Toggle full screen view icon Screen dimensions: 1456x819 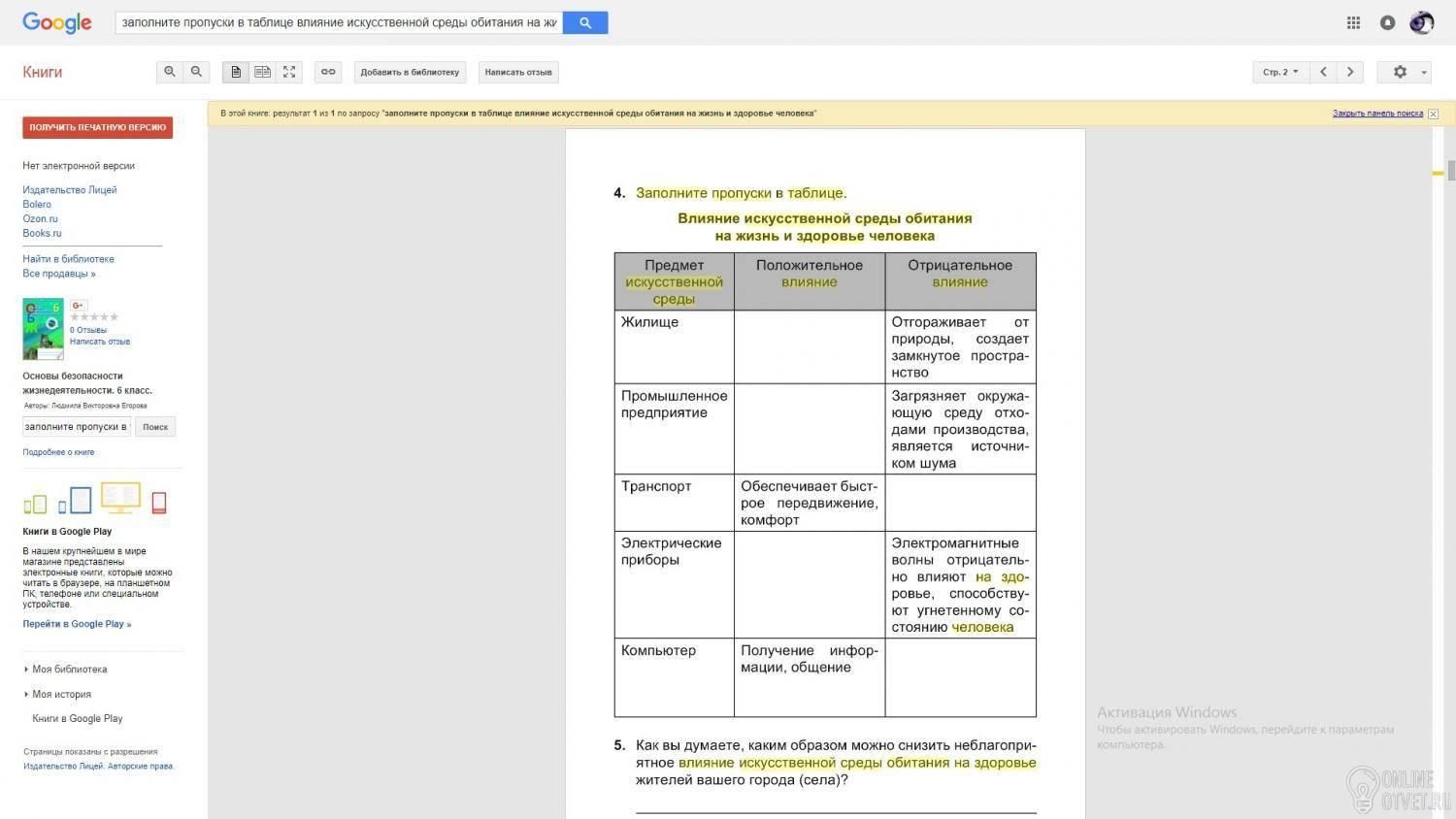289,72
